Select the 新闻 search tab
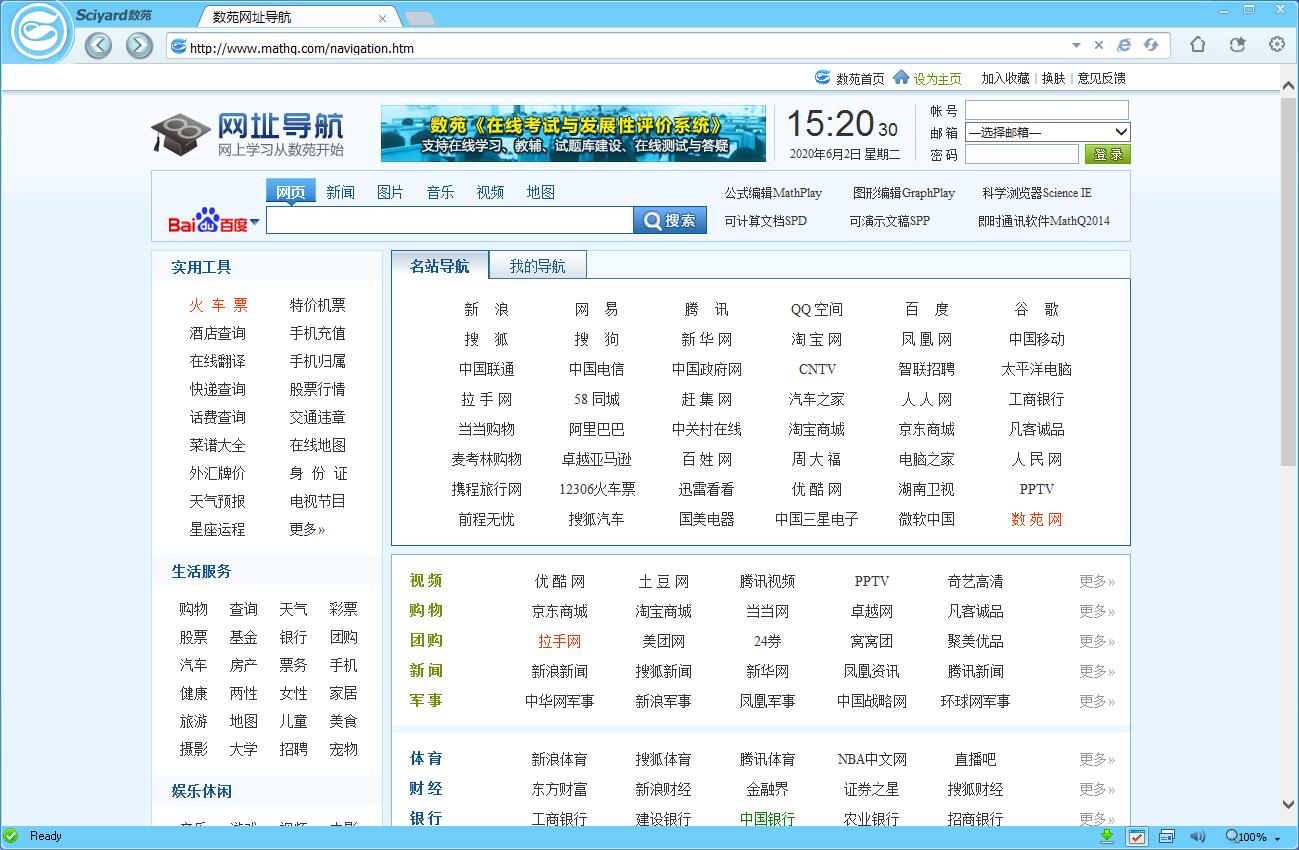Viewport: 1299px width, 850px height. pyautogui.click(x=341, y=192)
